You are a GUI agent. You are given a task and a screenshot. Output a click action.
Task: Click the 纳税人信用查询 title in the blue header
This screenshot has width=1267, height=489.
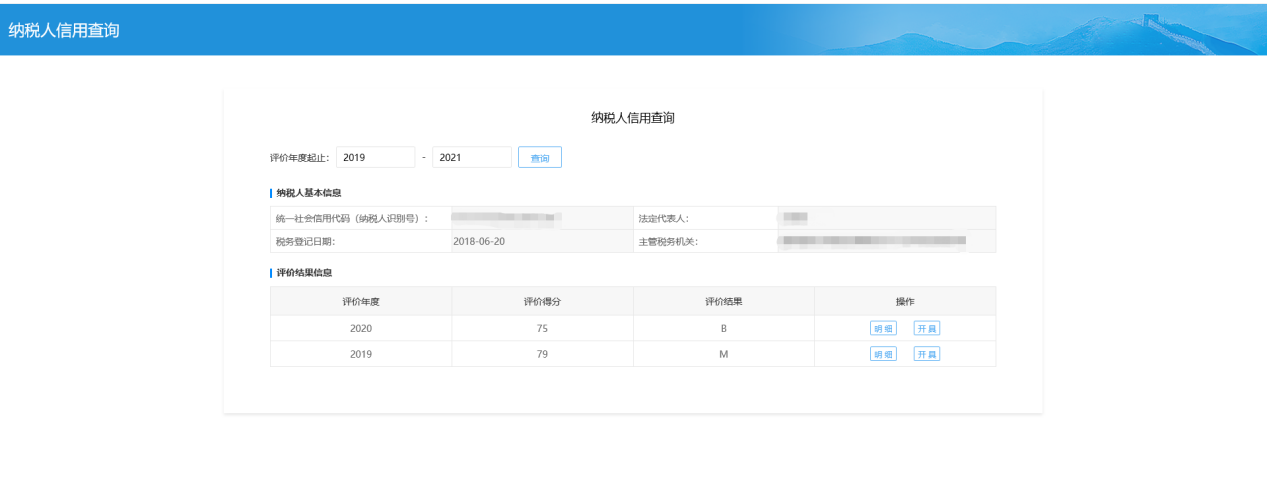tap(64, 30)
